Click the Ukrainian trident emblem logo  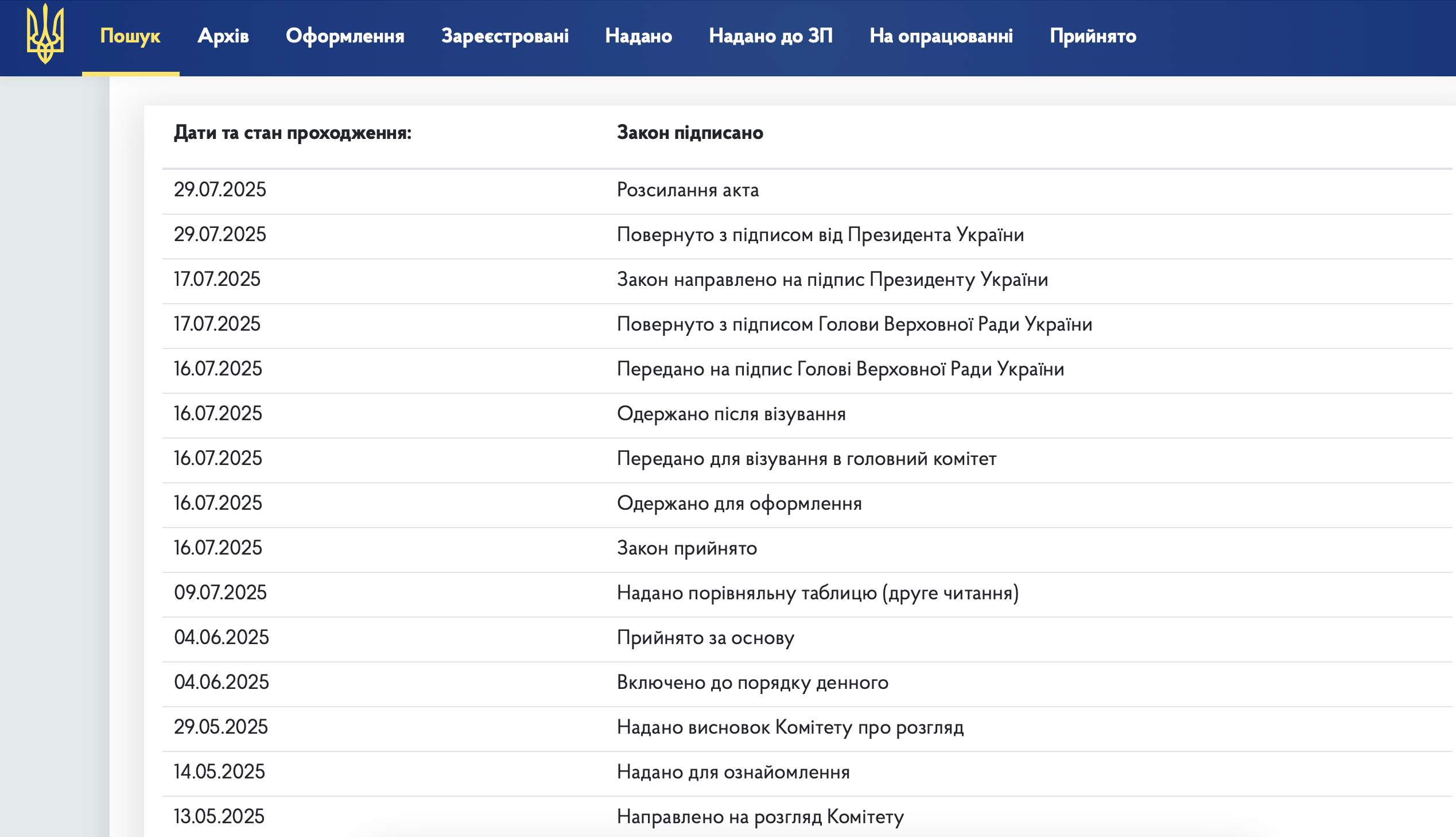coord(45,34)
